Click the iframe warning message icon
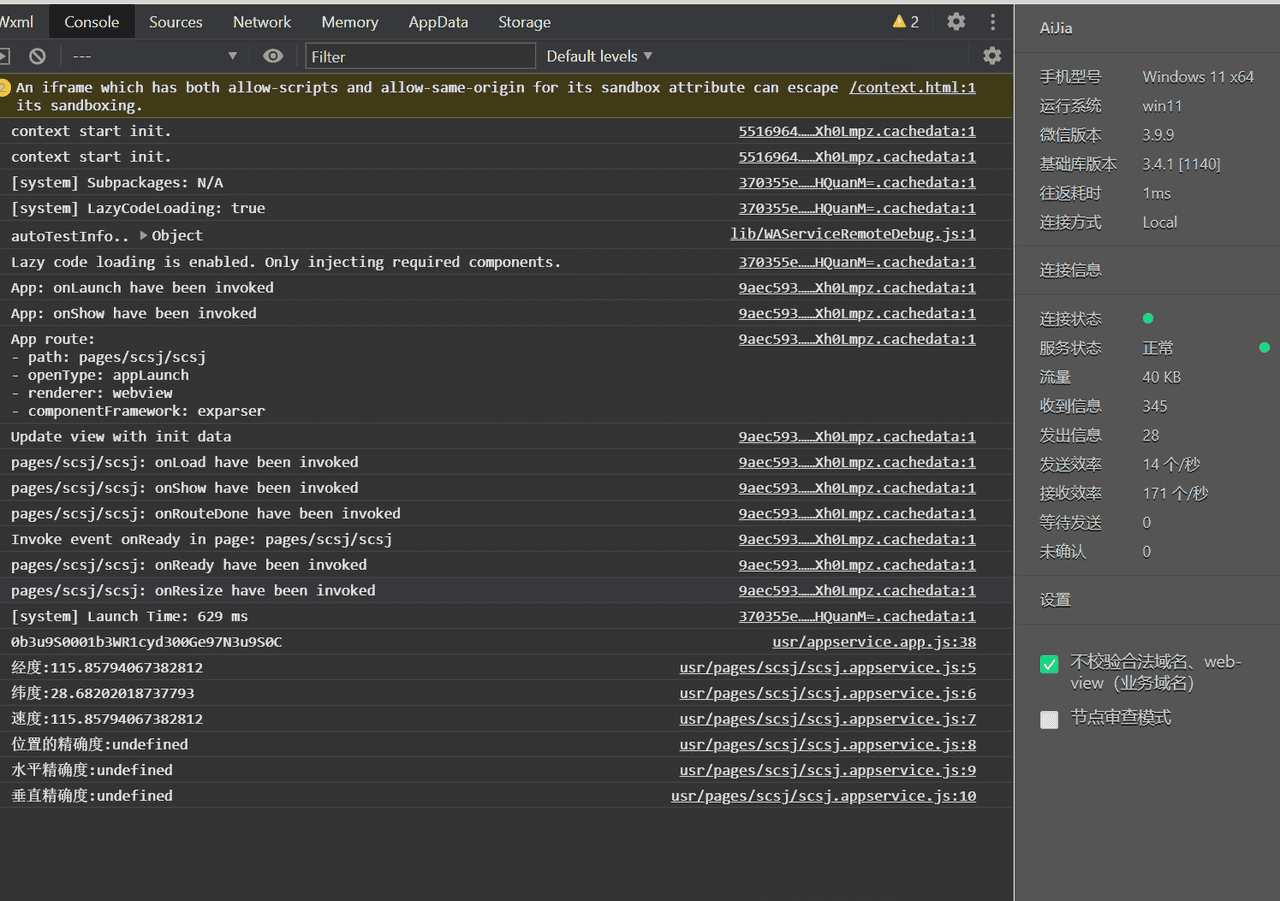 pos(5,88)
